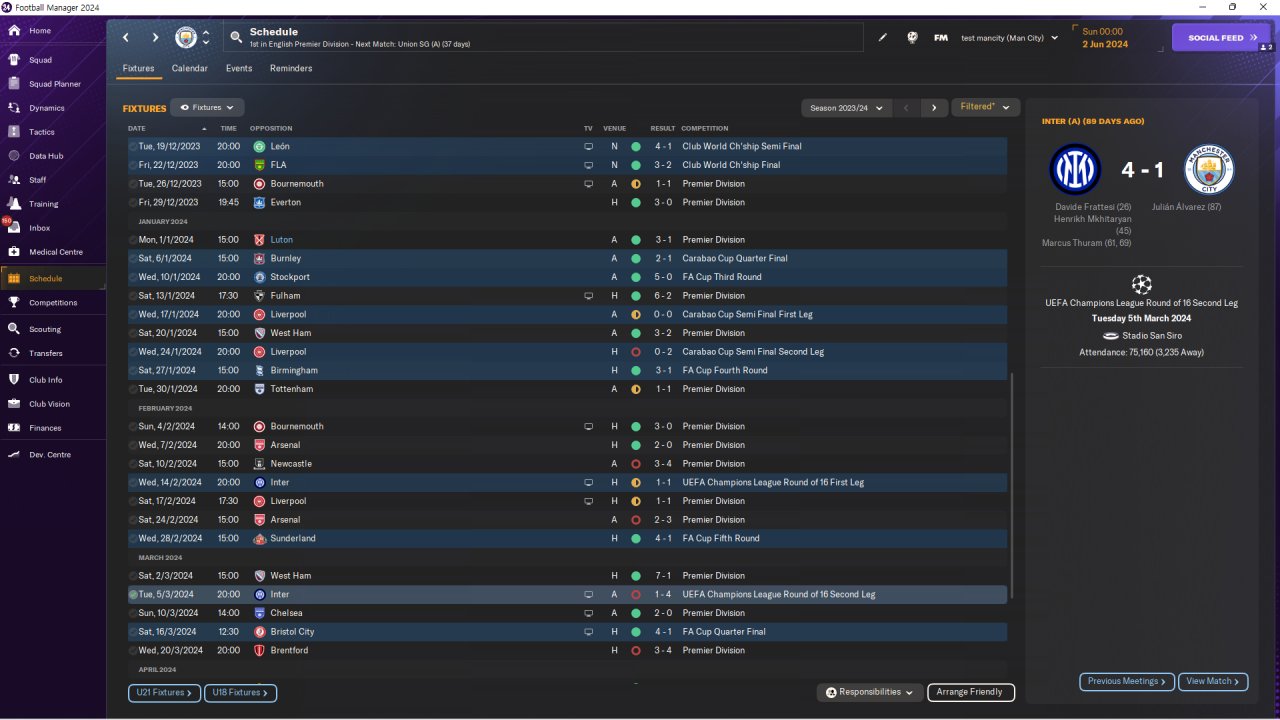Toggle the selection circle for Wed, 7/2/2024 Arsenal
This screenshot has height=720, width=1280.
click(133, 445)
